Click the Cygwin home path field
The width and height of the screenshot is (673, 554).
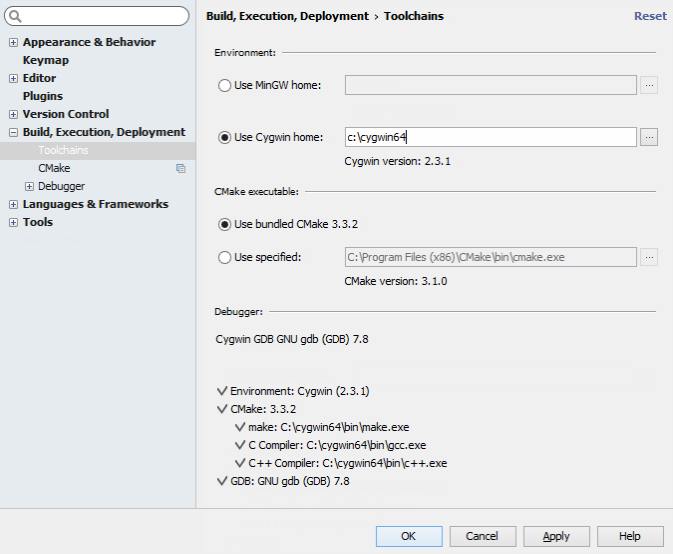tap(490, 137)
